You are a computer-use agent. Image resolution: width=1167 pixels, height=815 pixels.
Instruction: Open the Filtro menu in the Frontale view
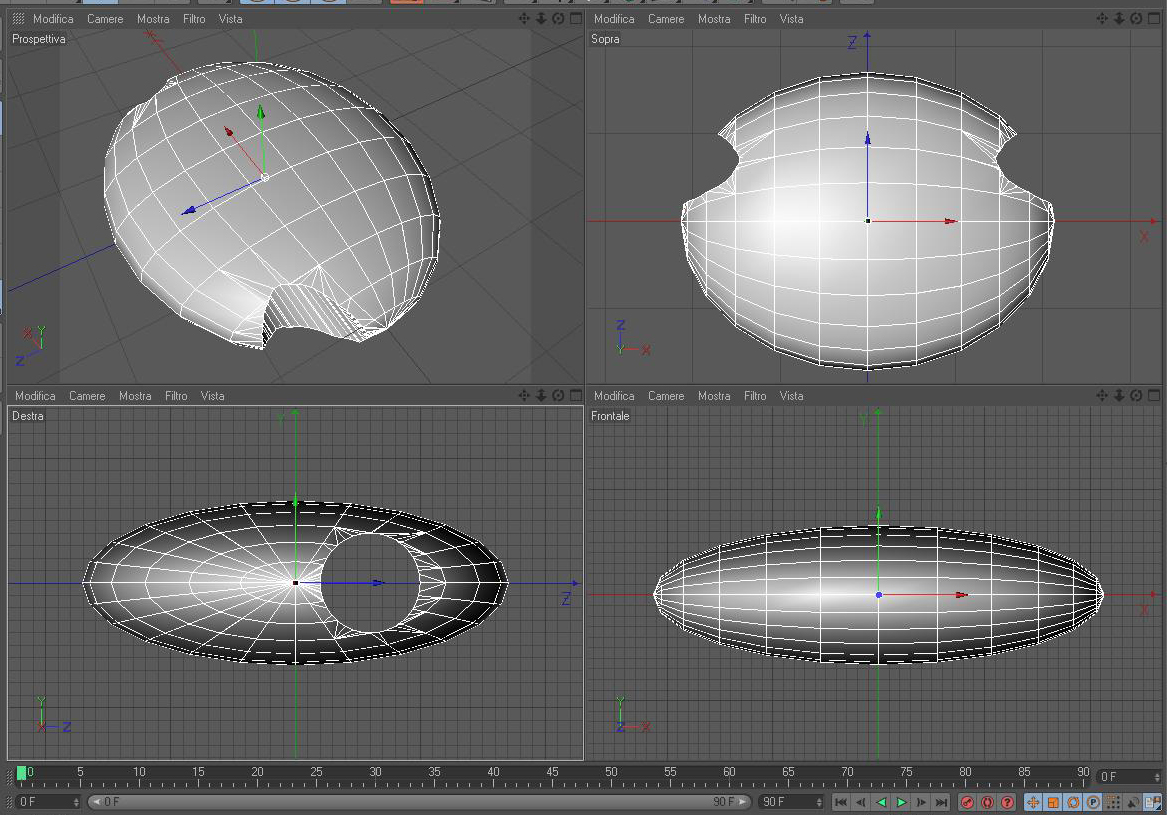click(x=755, y=396)
